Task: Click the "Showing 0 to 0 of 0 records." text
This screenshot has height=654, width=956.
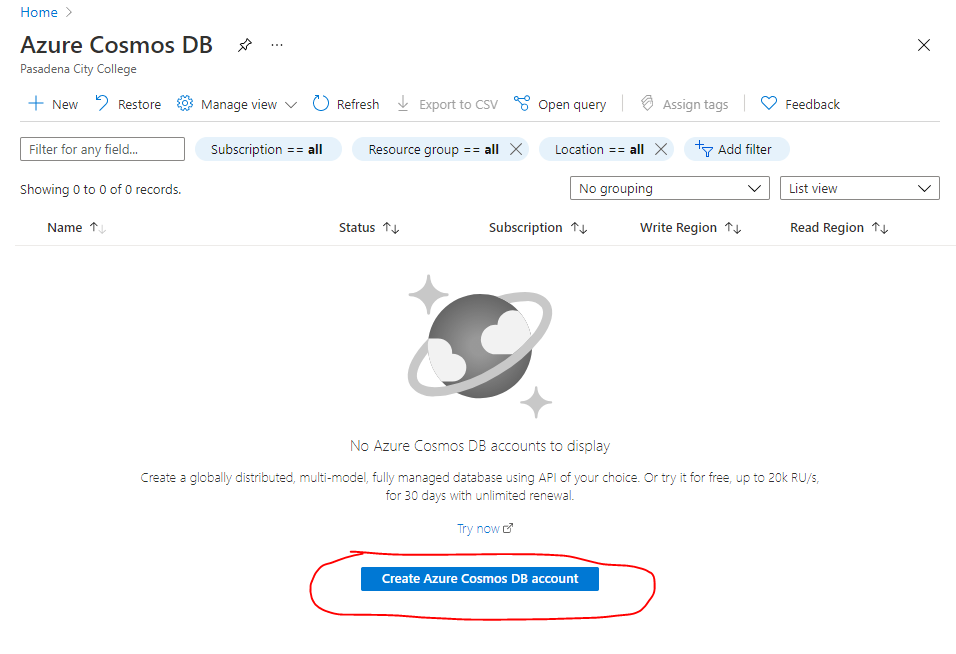Action: pyautogui.click(x=101, y=190)
